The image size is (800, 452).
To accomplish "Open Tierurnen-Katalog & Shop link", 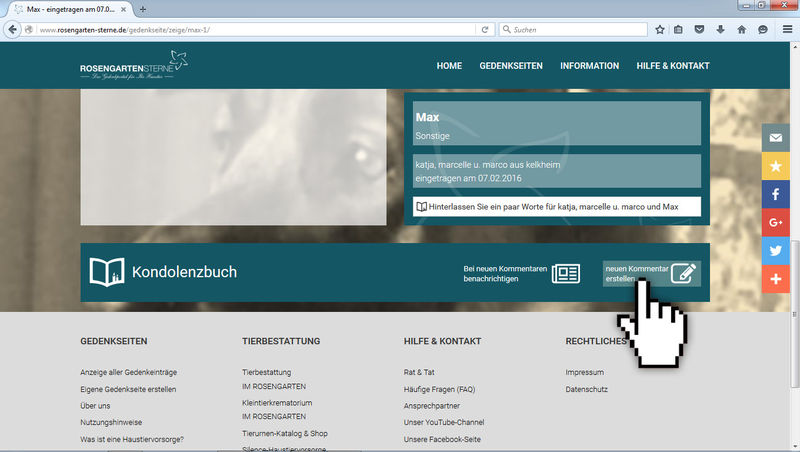I will pyautogui.click(x=285, y=433).
